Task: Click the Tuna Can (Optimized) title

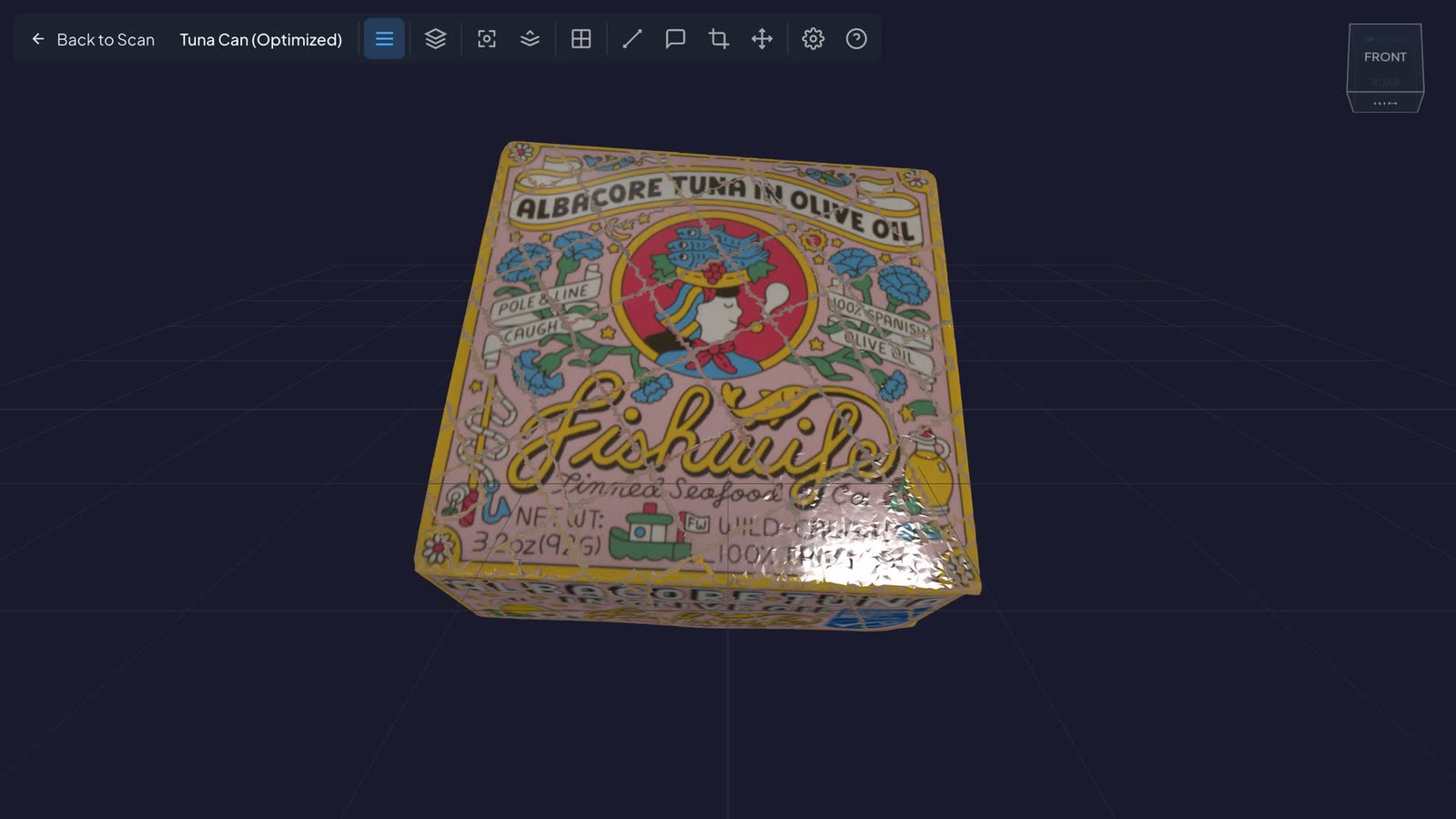Action: (x=261, y=39)
